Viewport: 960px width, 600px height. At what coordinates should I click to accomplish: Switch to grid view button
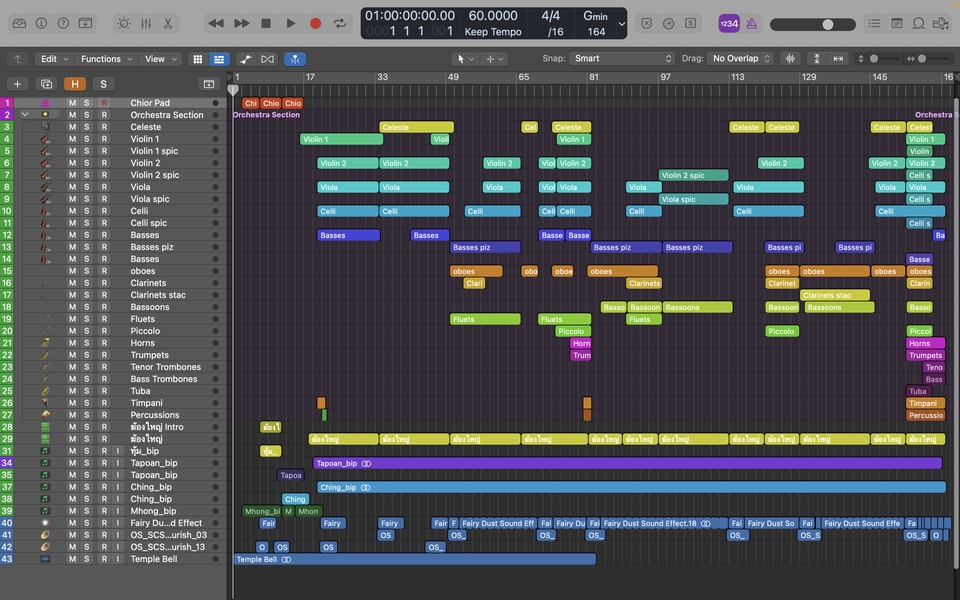click(197, 59)
